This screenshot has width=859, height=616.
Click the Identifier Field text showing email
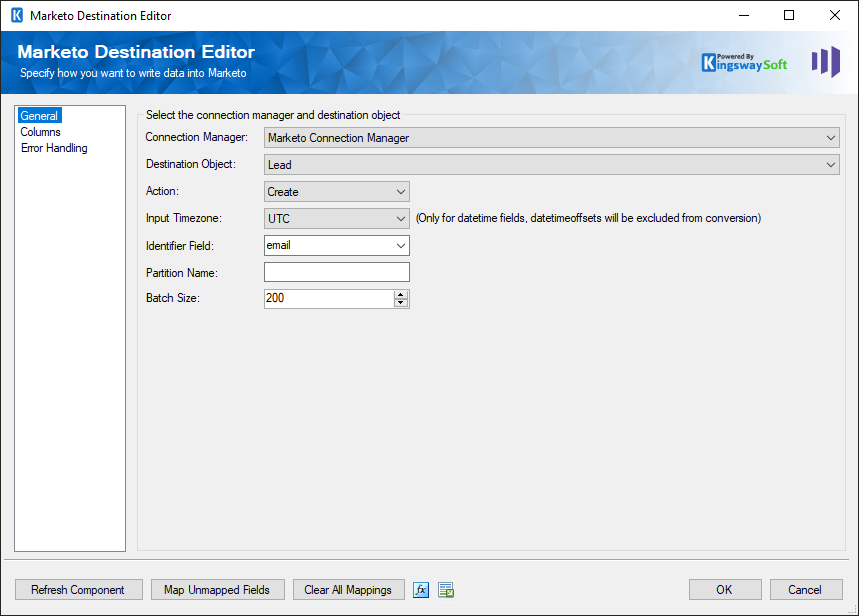278,246
